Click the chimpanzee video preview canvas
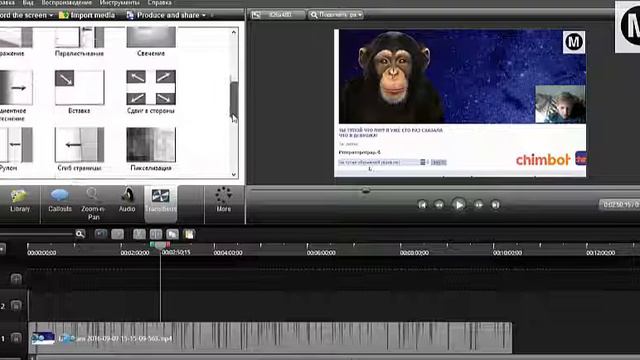This screenshot has height=360, width=640. (460, 103)
